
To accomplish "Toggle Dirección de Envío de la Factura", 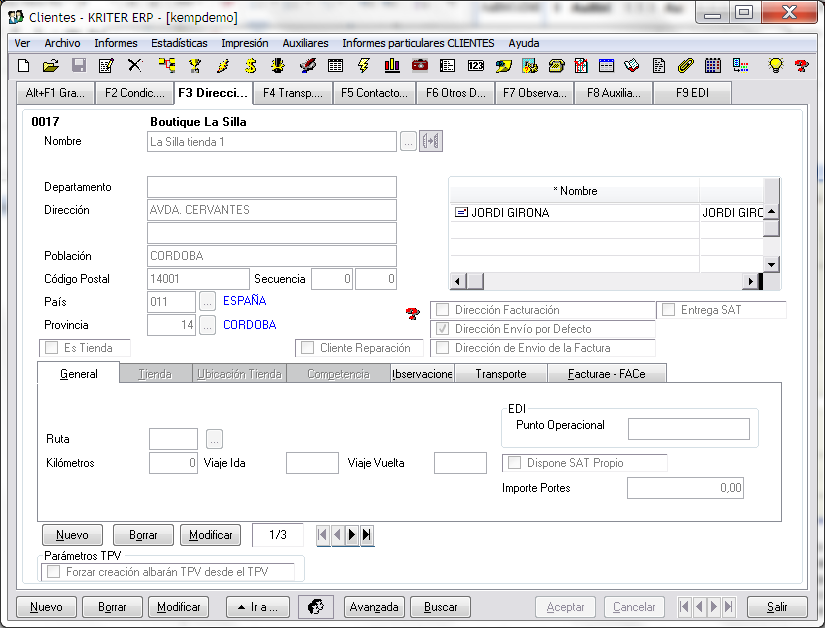I will pos(442,348).
